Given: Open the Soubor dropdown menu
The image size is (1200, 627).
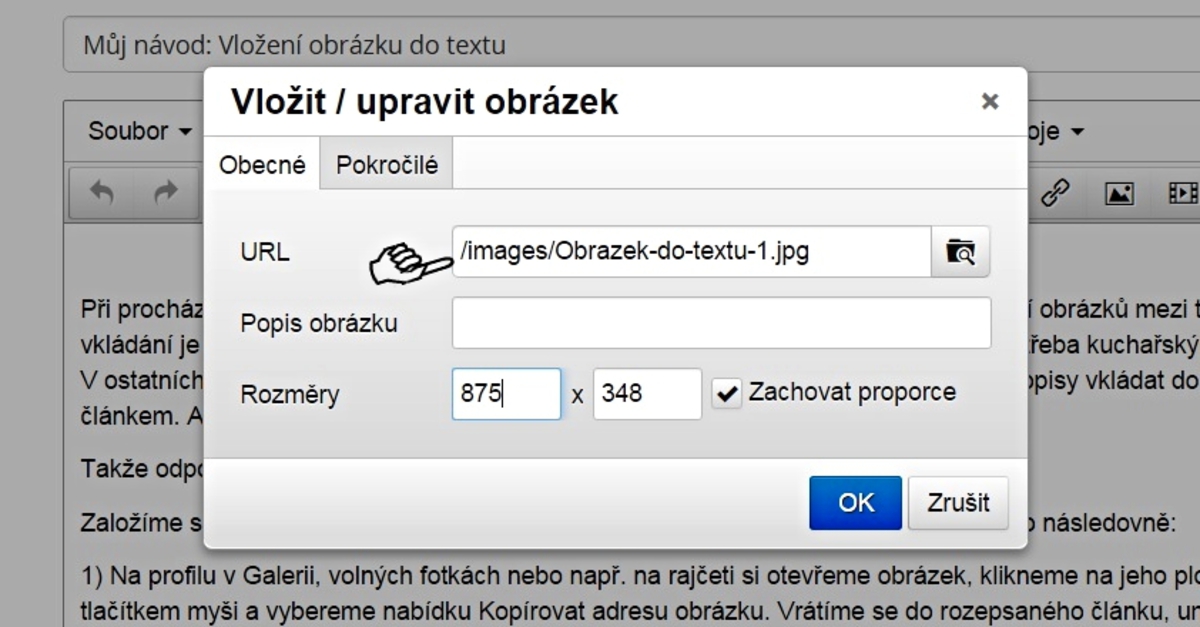Looking at the screenshot, I should click(x=140, y=131).
